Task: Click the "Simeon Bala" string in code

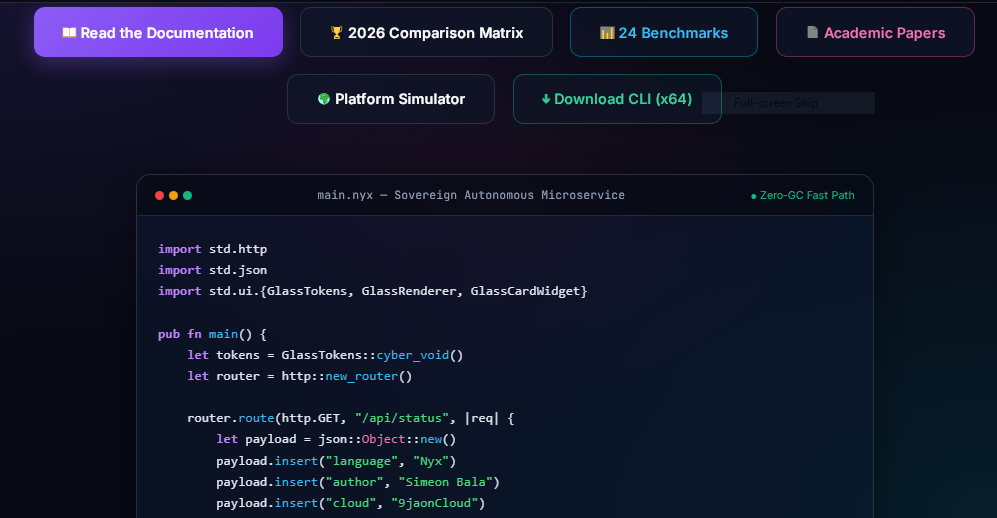Action: [446, 482]
